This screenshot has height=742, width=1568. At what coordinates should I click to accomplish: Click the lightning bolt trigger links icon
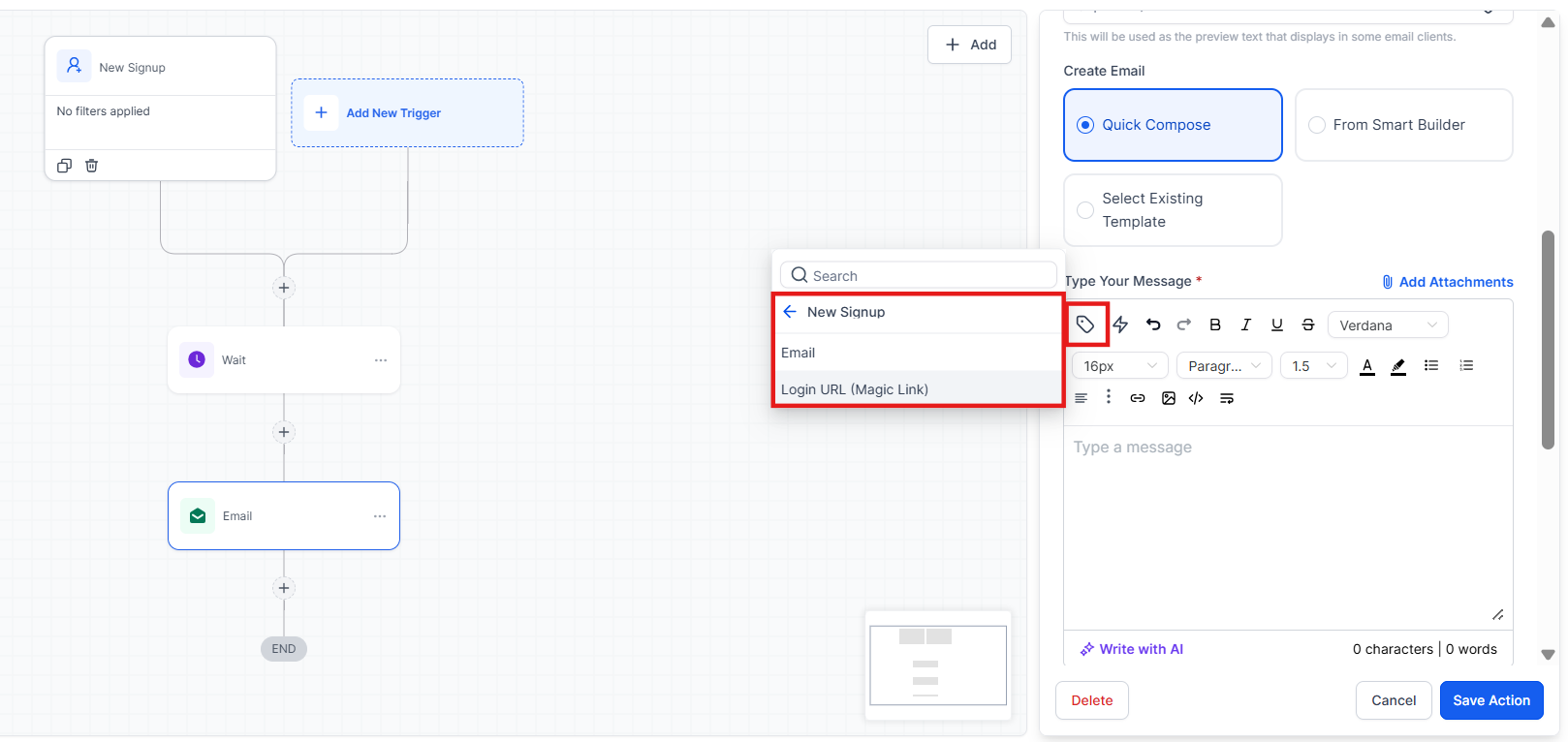pos(1120,325)
